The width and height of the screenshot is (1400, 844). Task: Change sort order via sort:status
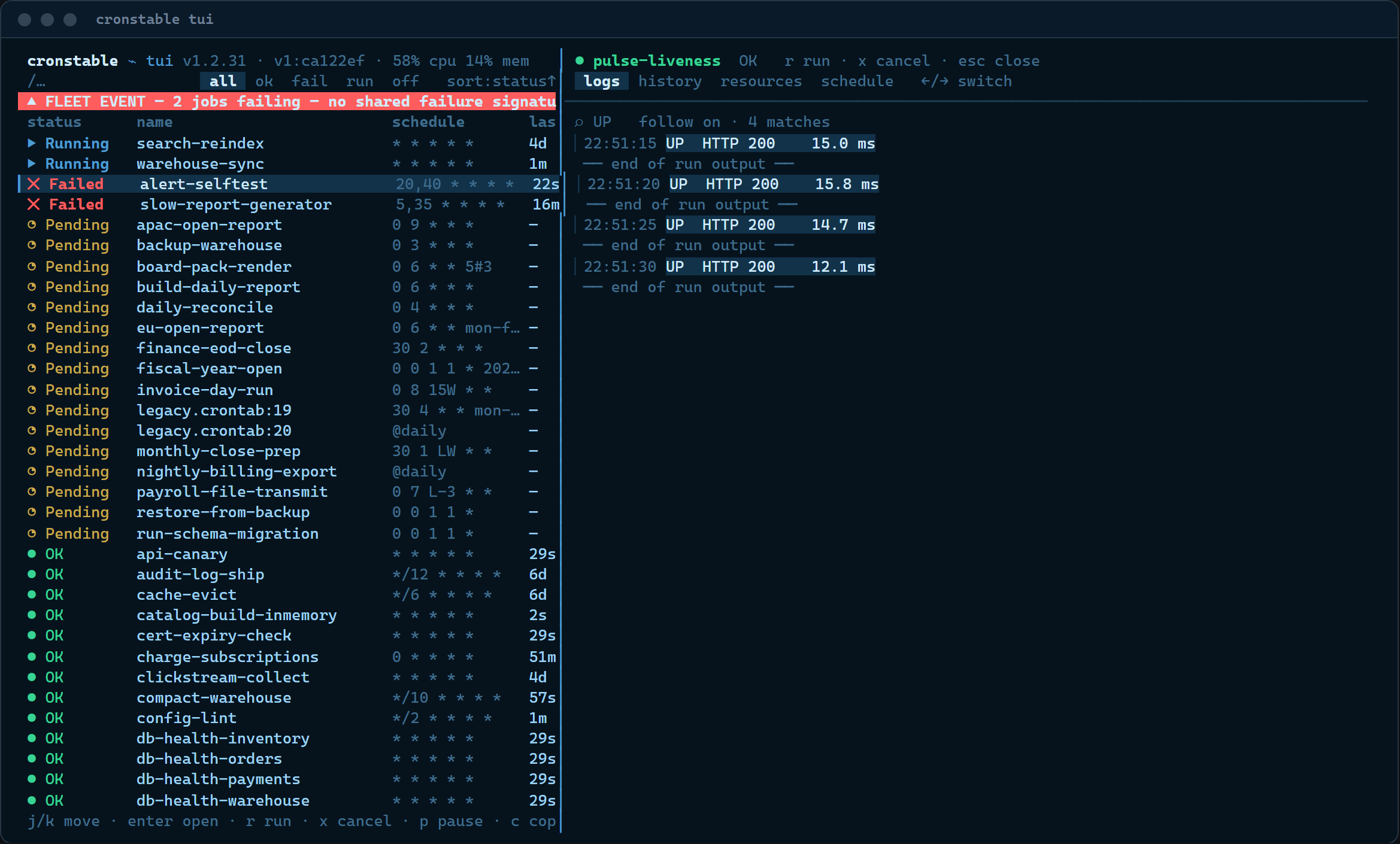[x=501, y=81]
